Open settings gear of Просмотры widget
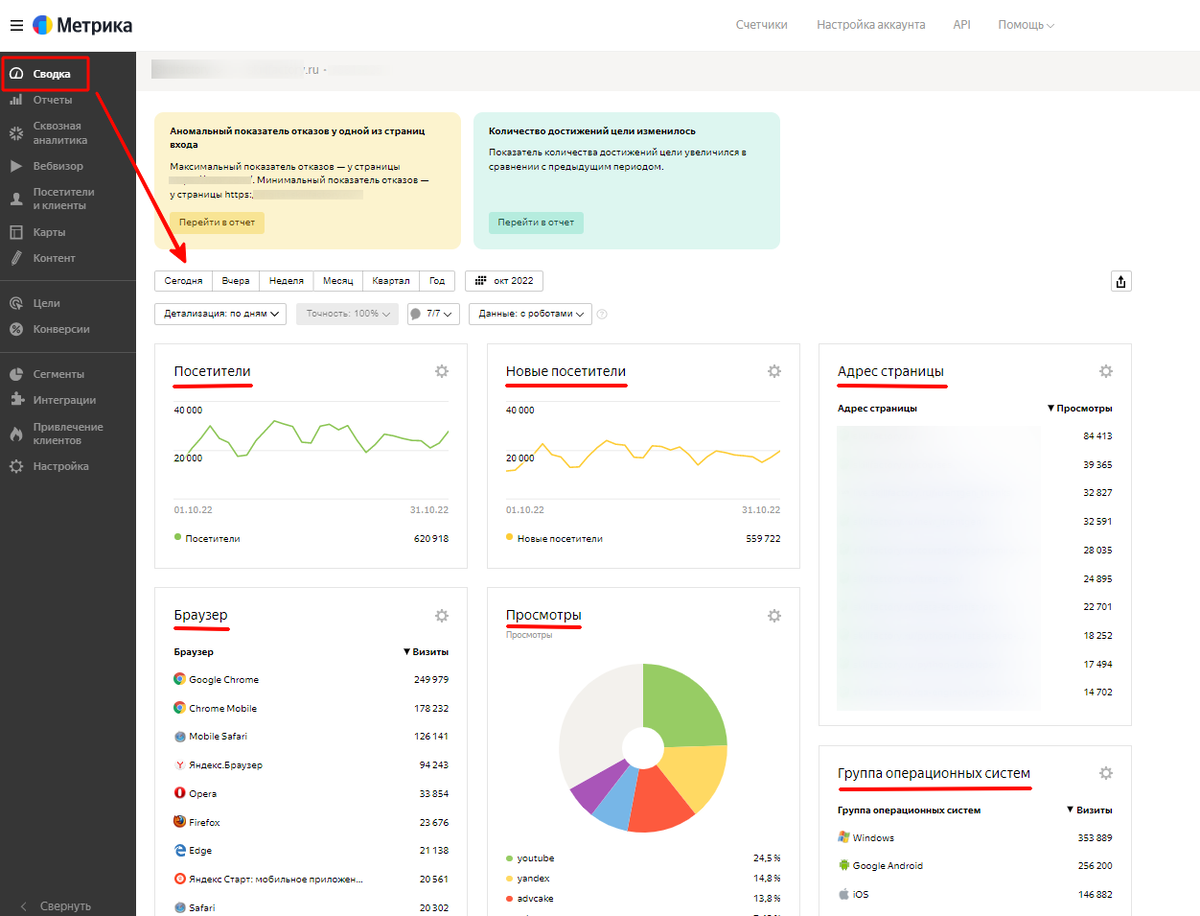Screen dimensions: 1200x916 [774, 615]
